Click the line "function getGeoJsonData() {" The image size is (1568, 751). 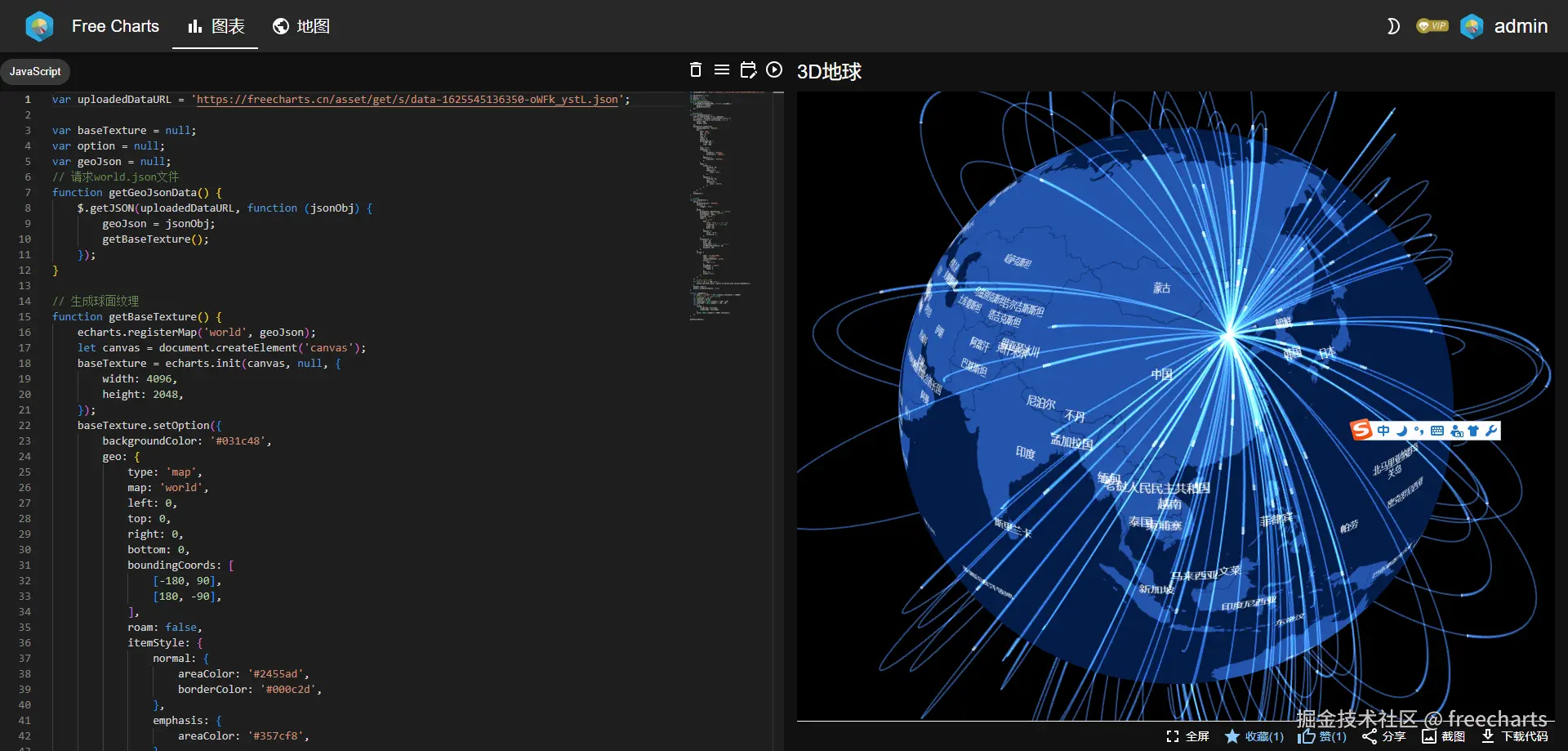(x=137, y=193)
